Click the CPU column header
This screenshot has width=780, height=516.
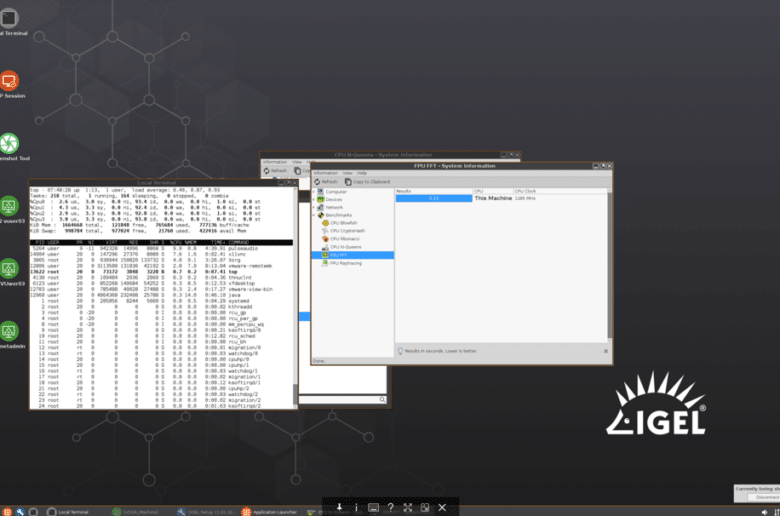(x=493, y=191)
